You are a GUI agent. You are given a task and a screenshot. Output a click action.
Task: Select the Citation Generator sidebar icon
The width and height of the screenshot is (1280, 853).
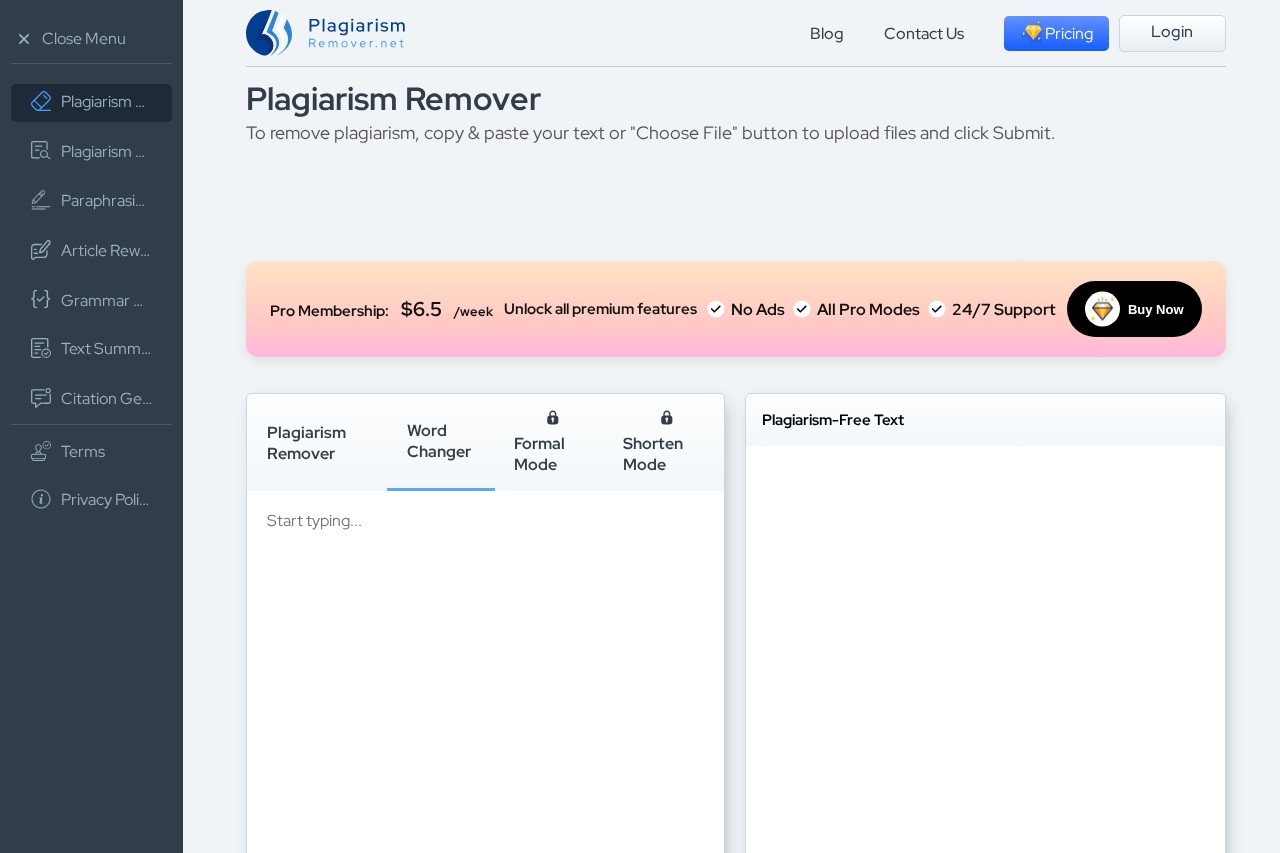[x=41, y=398]
